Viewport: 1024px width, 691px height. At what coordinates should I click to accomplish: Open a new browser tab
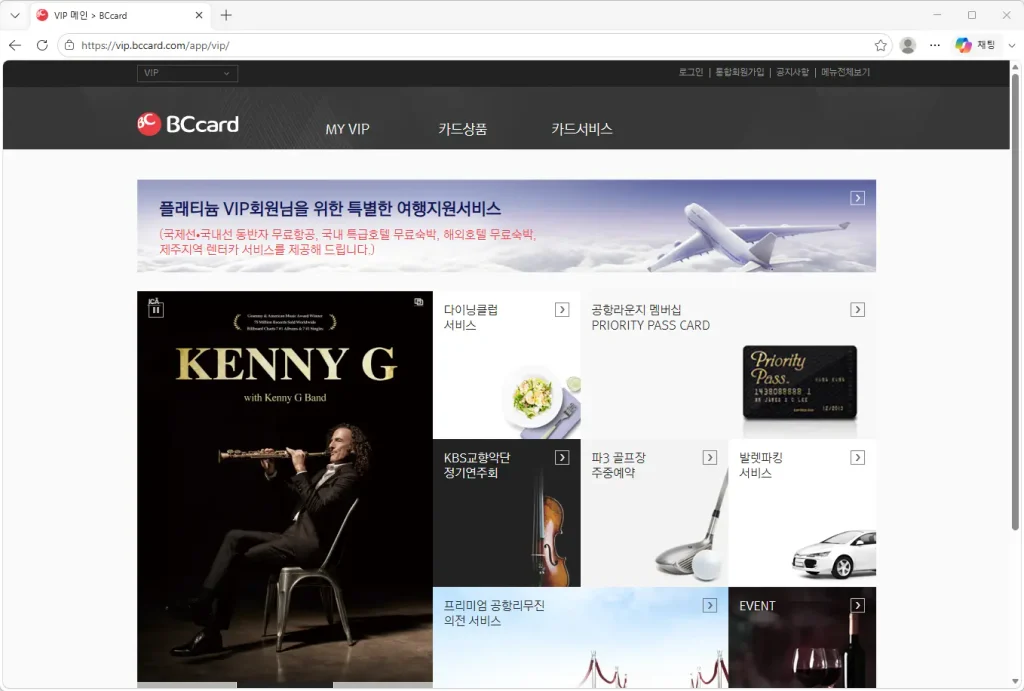tap(226, 15)
